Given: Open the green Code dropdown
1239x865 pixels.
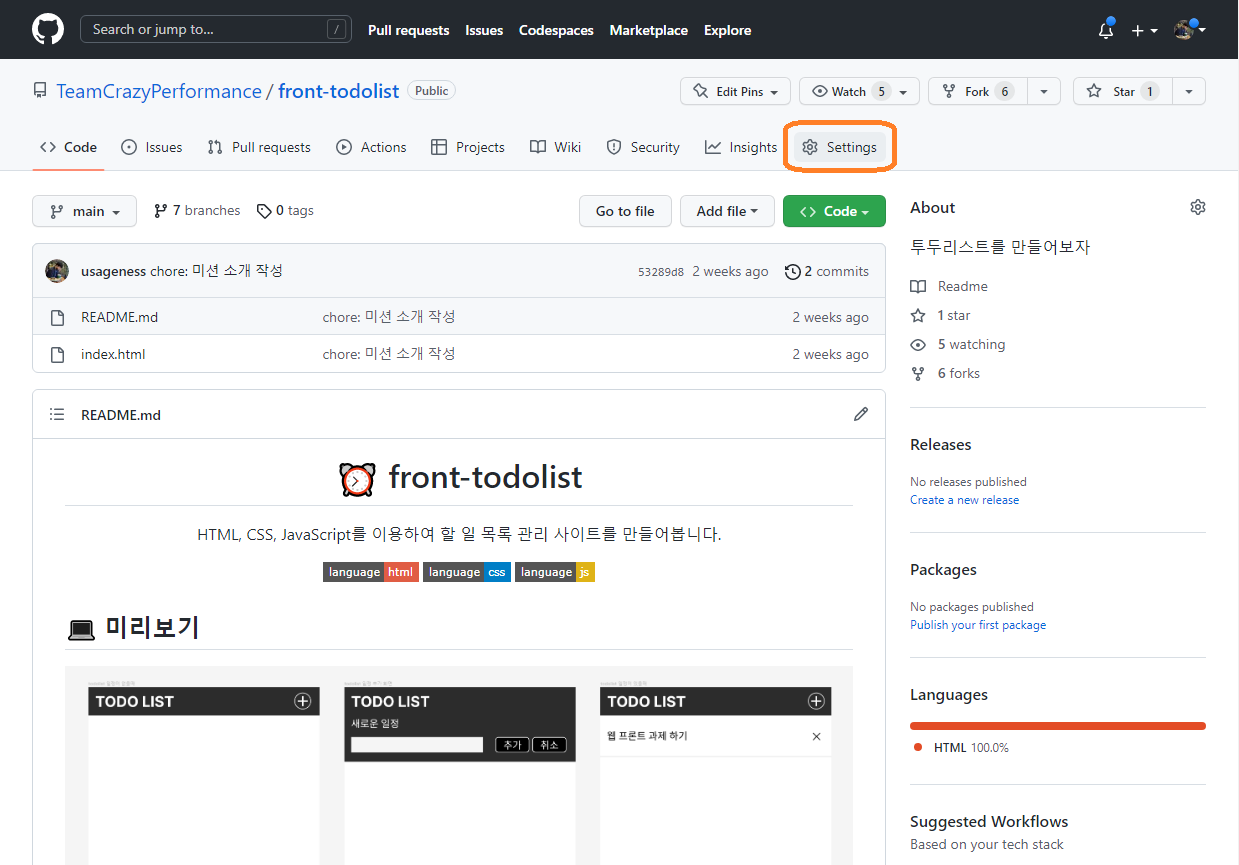Looking at the screenshot, I should (x=834, y=211).
